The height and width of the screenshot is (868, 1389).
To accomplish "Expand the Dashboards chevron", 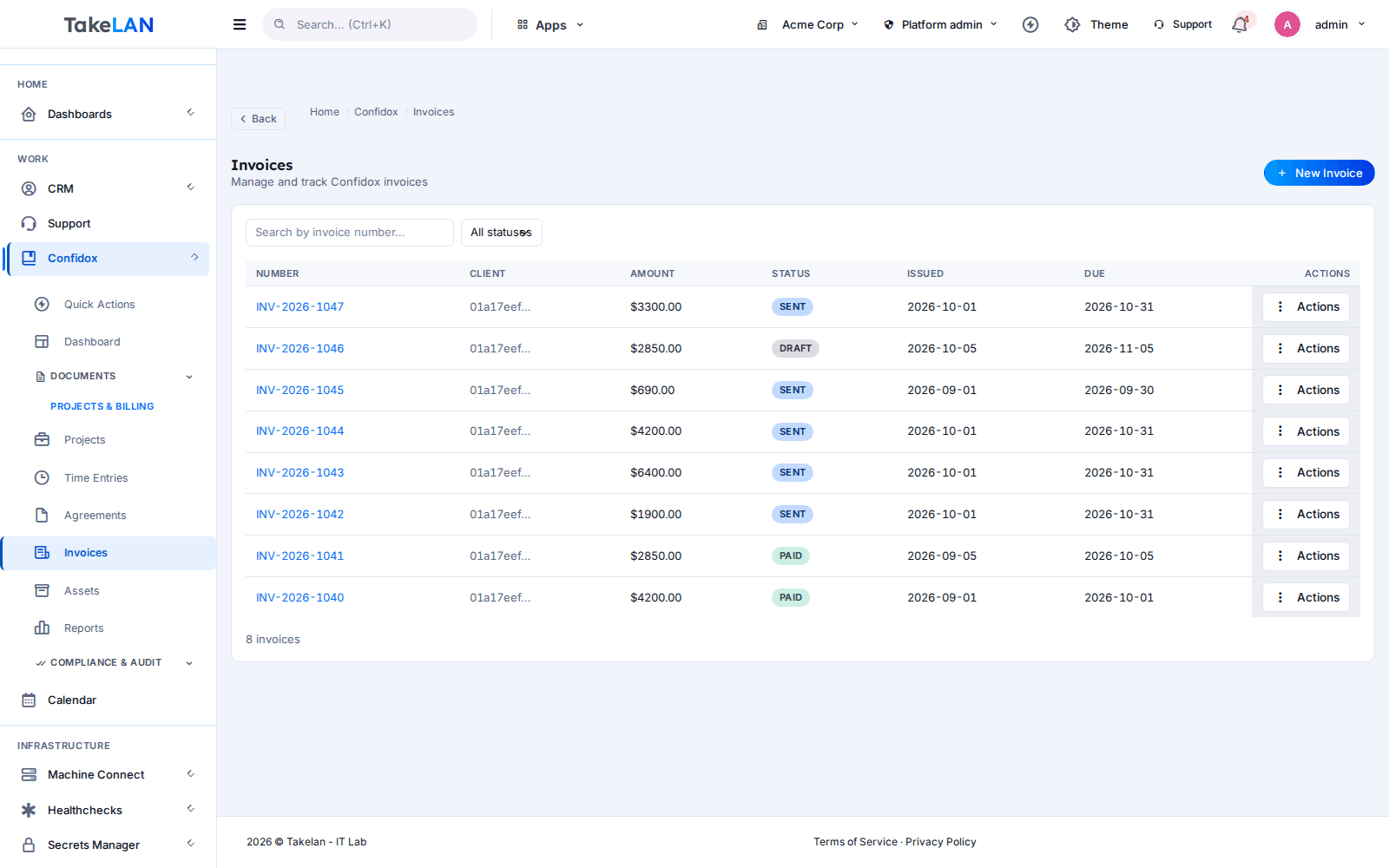I will [x=191, y=113].
